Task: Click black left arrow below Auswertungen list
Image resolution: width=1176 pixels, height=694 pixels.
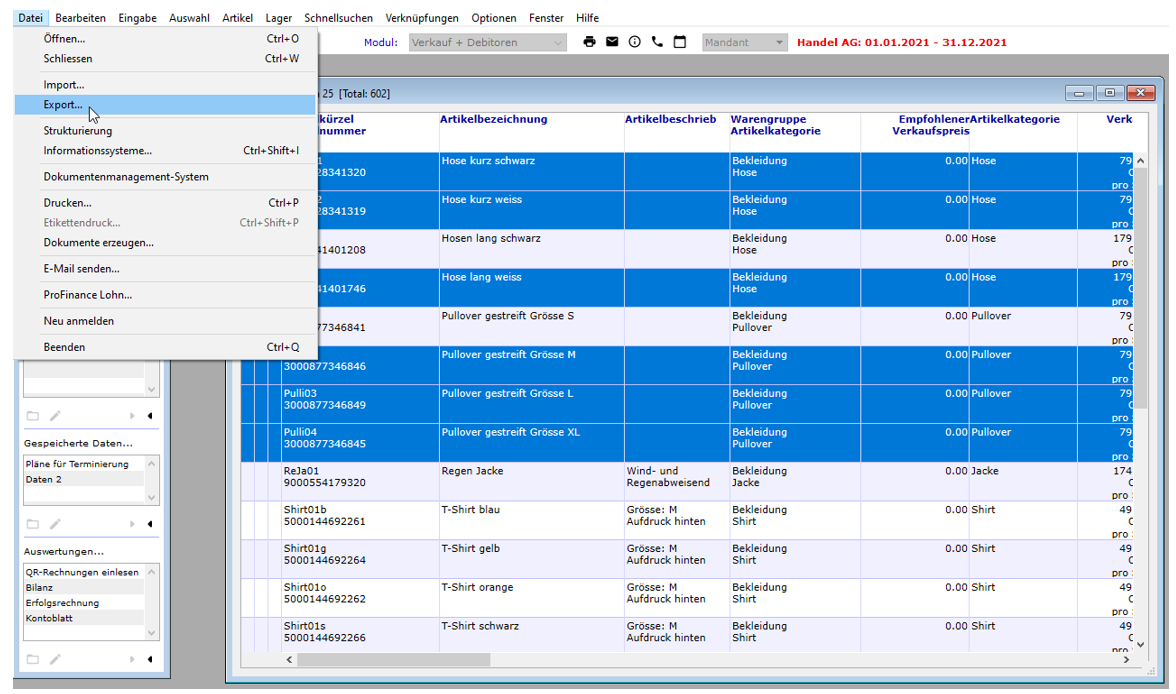Action: (150, 659)
